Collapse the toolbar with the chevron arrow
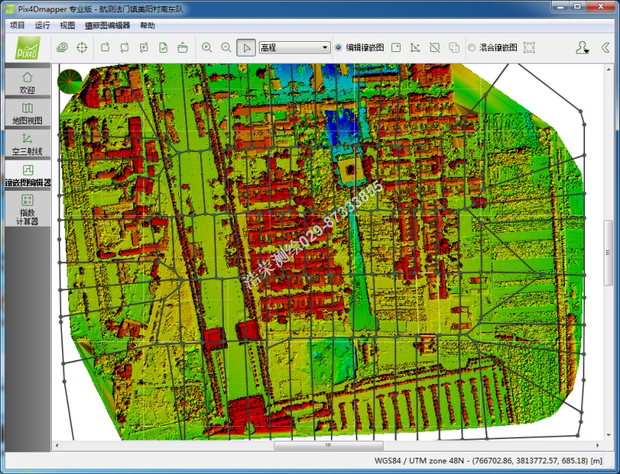Image resolution: width=620 pixels, height=474 pixels. 605,48
